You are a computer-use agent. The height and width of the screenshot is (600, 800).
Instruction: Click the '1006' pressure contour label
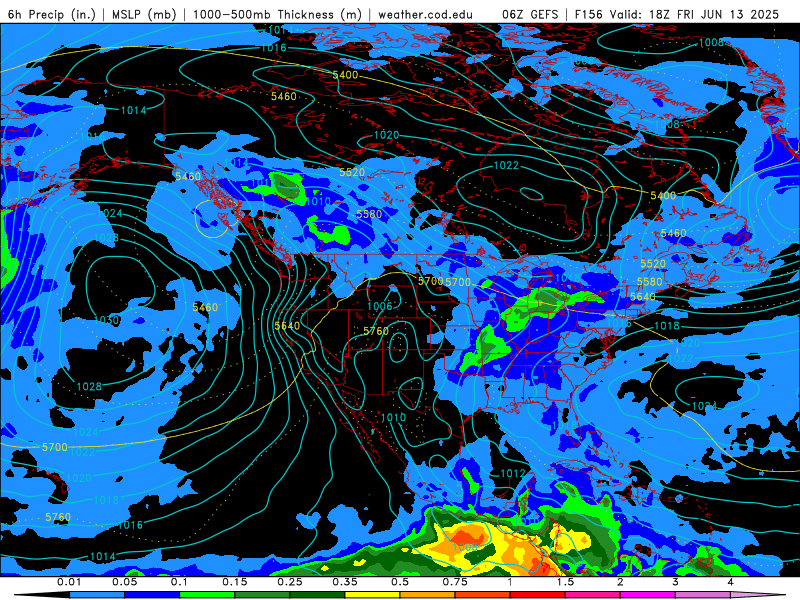pos(380,306)
